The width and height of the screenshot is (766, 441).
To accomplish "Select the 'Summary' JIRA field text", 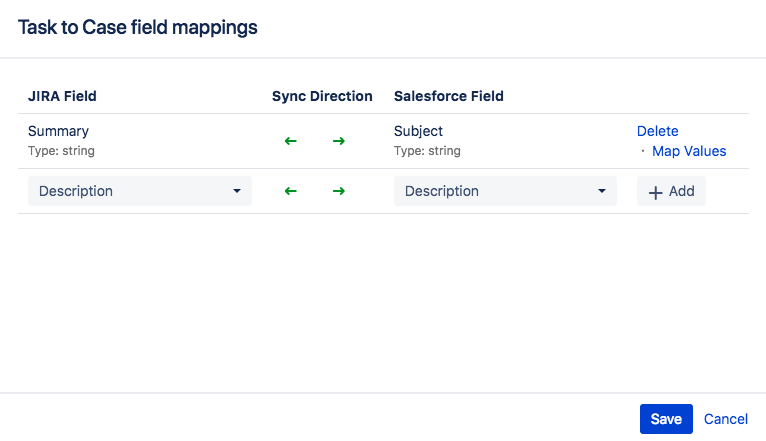I will tap(58, 131).
